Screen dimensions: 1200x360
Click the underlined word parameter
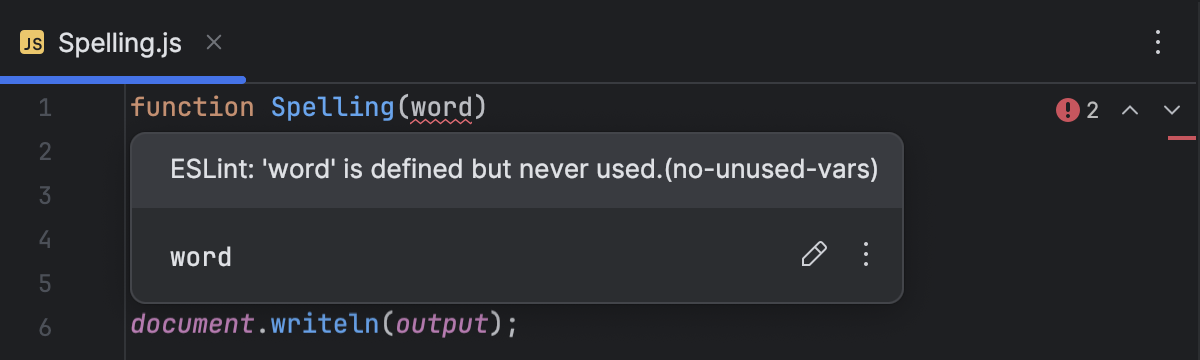(441, 107)
